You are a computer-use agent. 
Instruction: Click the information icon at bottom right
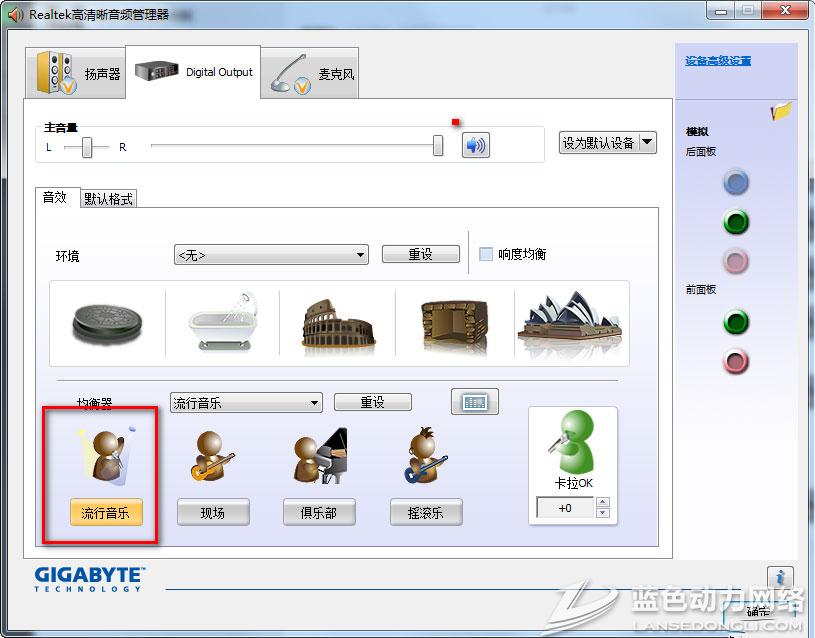[780, 578]
